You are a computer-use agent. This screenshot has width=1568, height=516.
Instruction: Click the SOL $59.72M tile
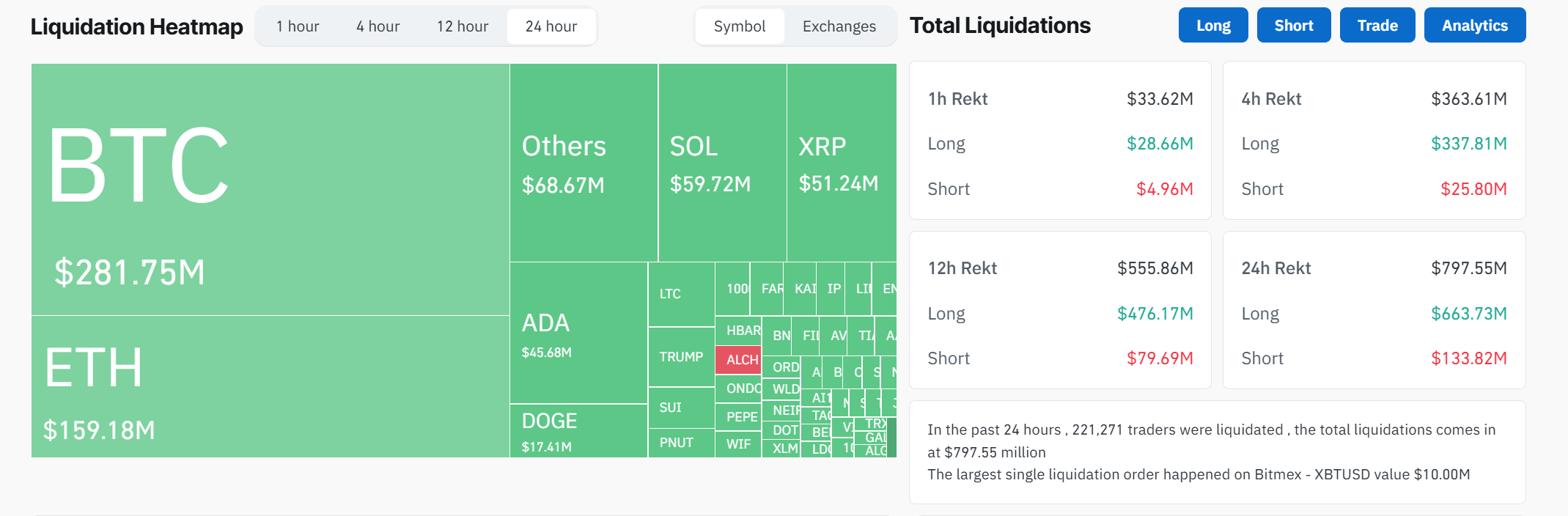click(x=722, y=163)
